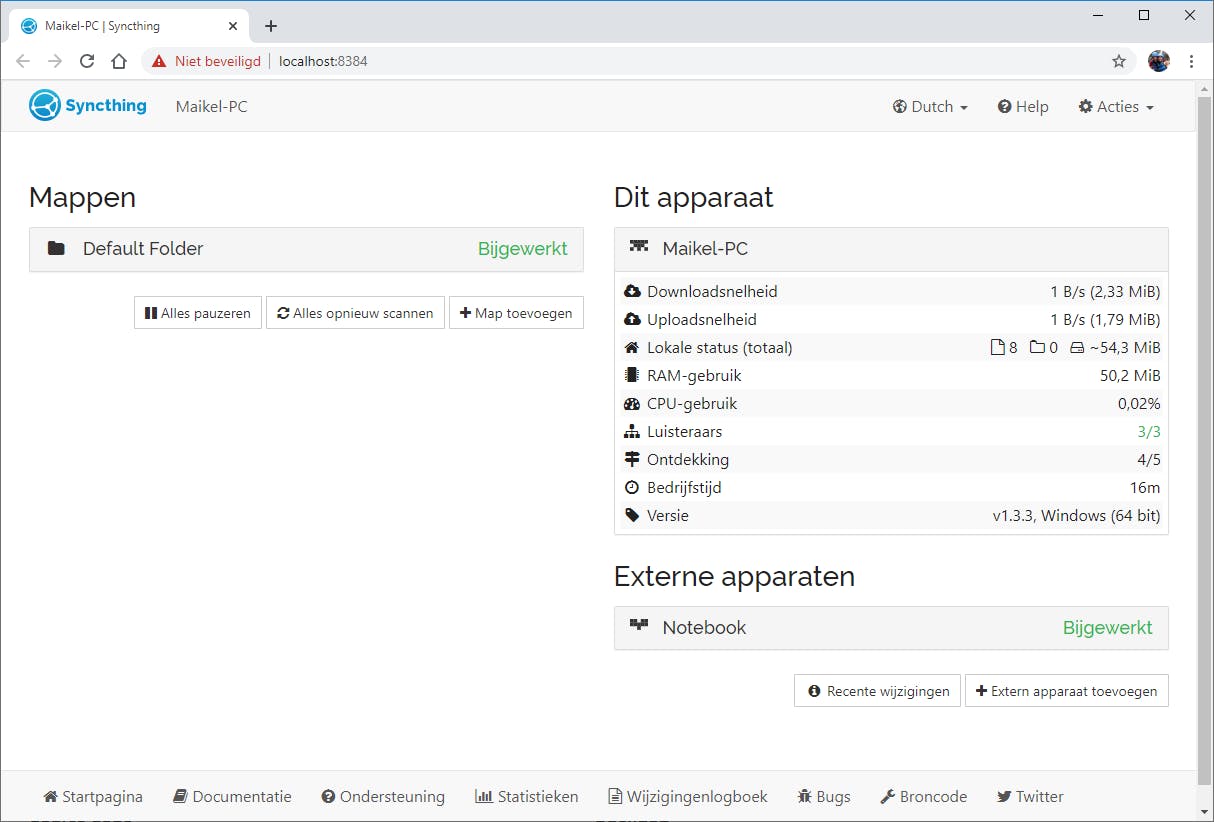Click the 16m uptime value

point(1145,488)
